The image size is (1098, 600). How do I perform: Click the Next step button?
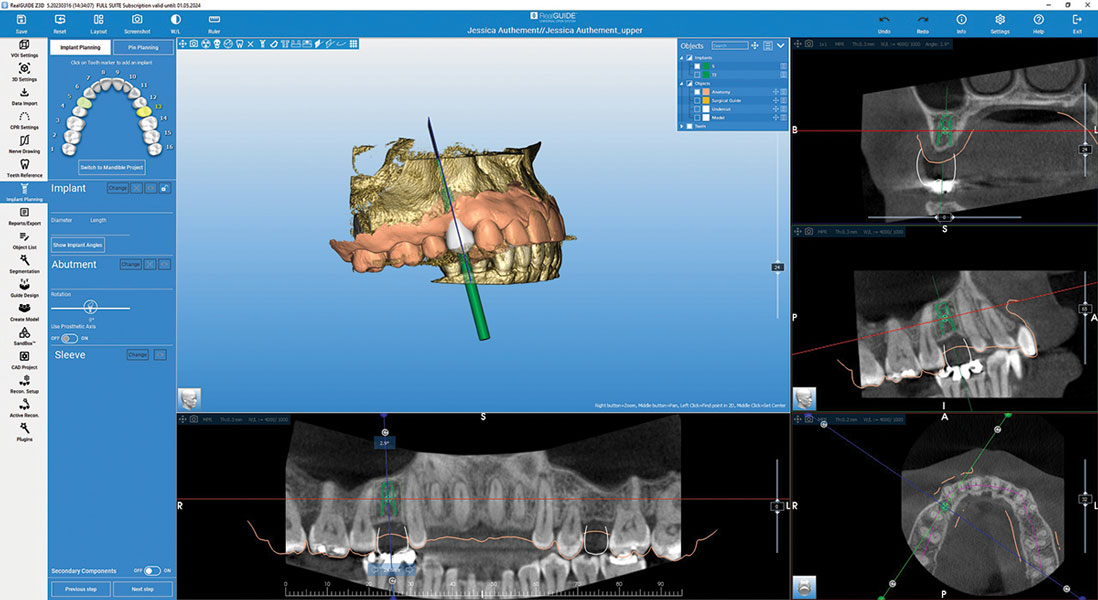(x=142, y=589)
